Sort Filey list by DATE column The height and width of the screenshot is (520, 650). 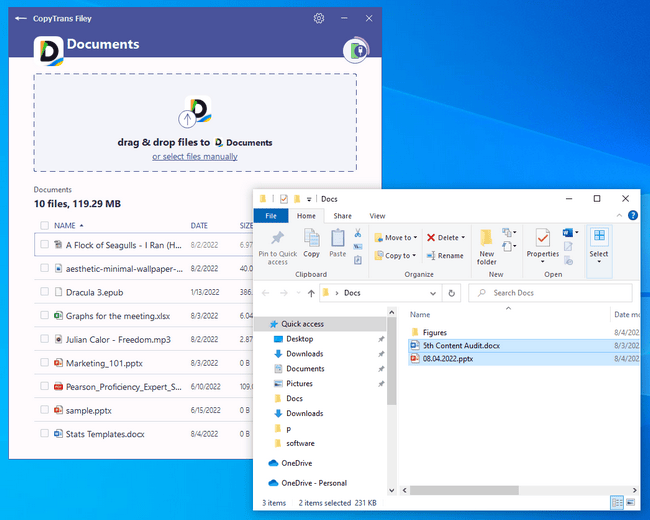(199, 226)
